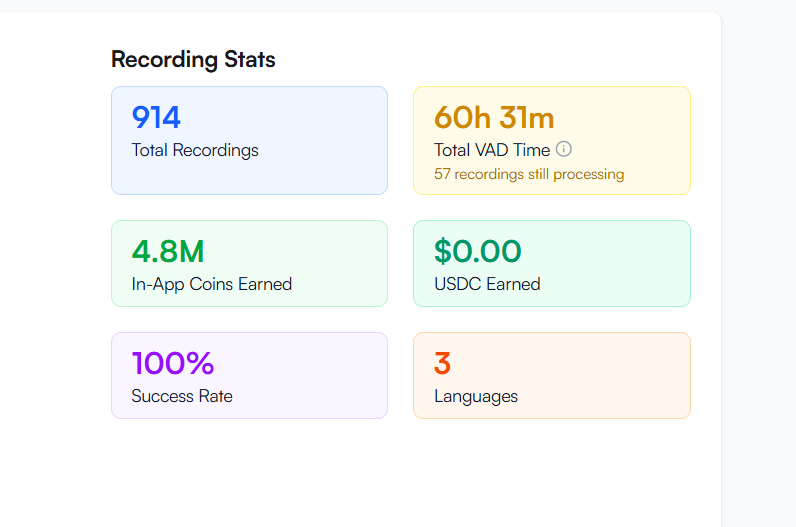Click the 'Recording Stats' heading
Viewport: 796px width, 527px height.
tap(193, 59)
